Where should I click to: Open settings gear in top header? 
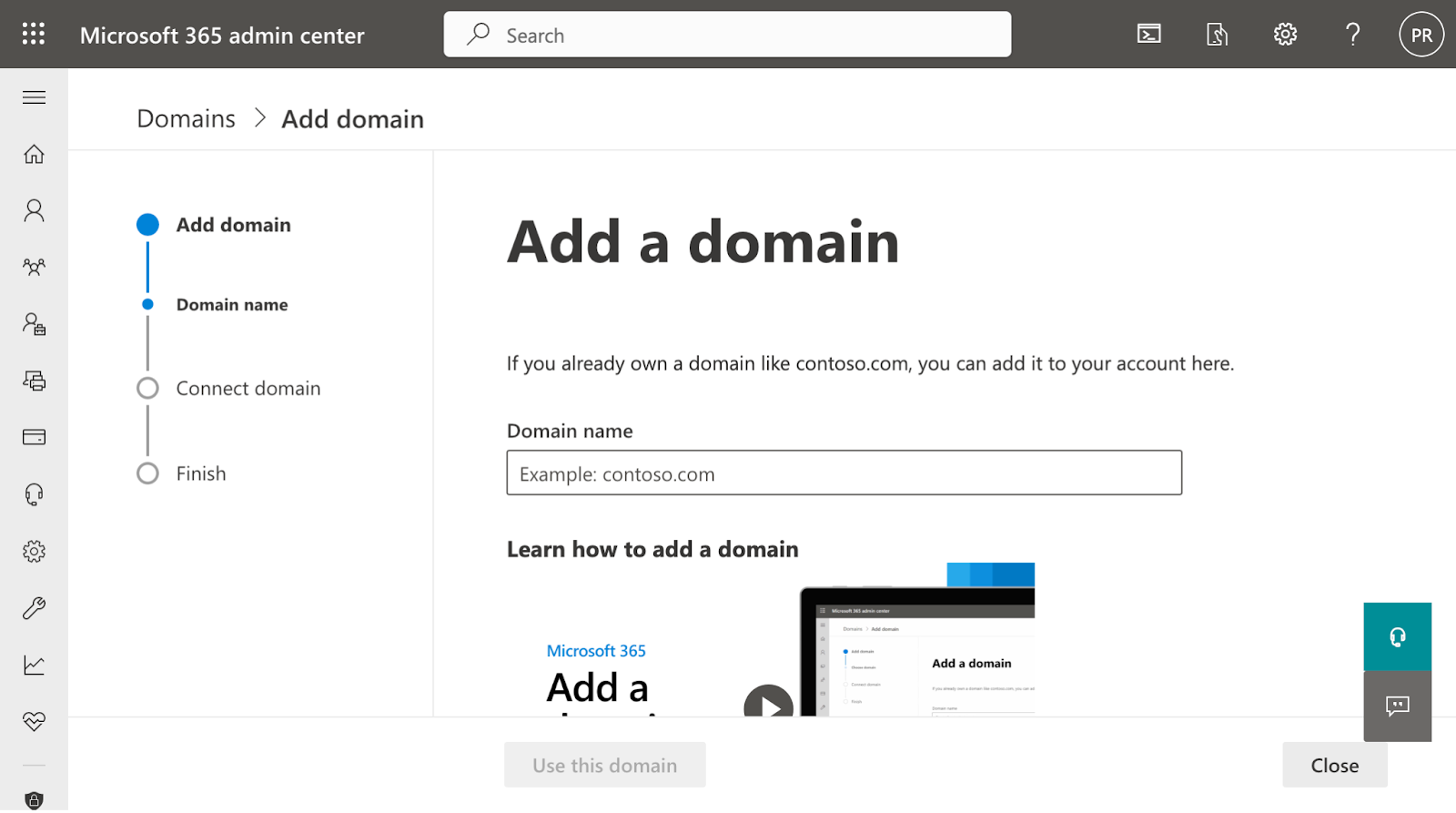click(x=1285, y=35)
